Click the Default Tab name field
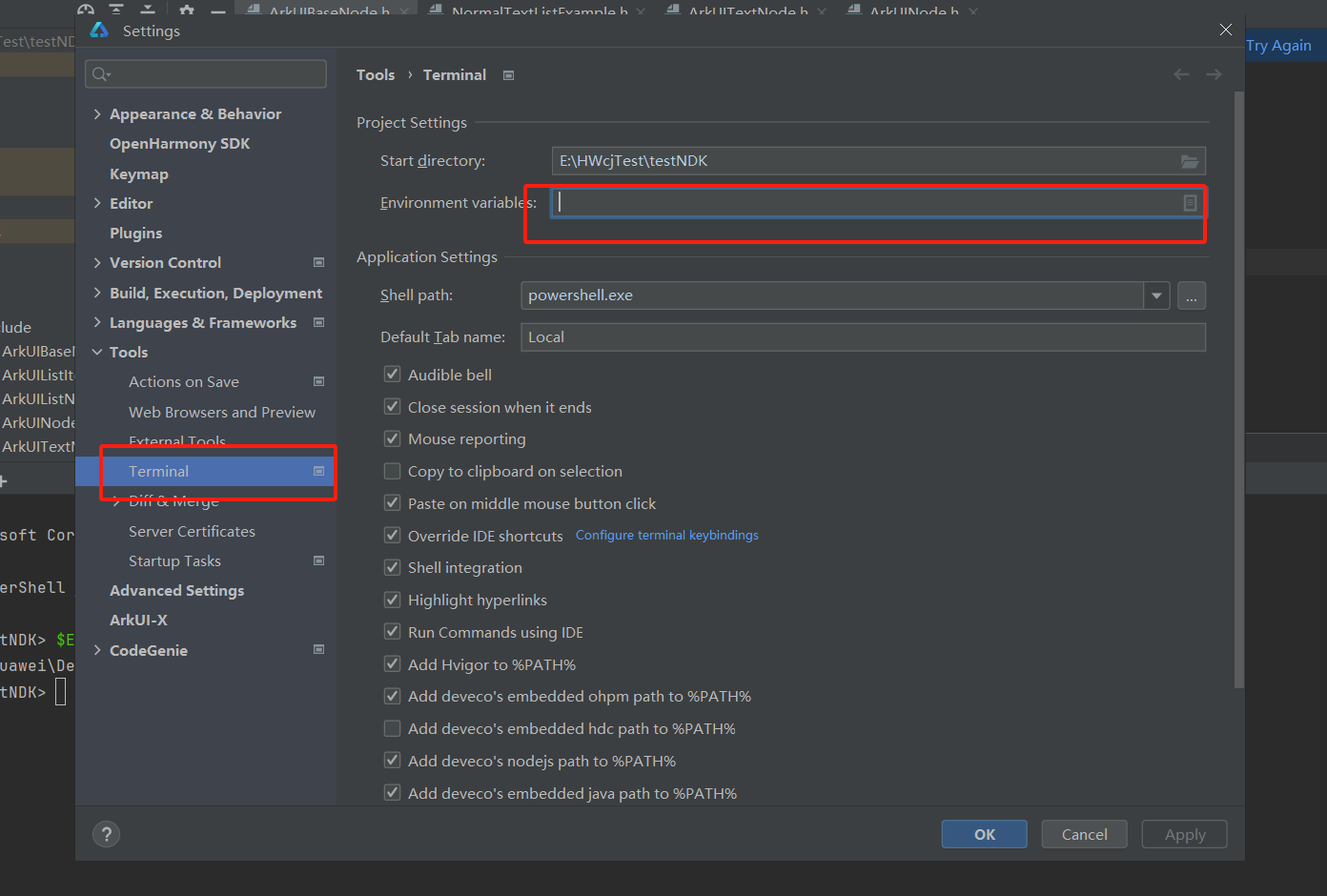This screenshot has height=896, width=1327. (x=864, y=337)
